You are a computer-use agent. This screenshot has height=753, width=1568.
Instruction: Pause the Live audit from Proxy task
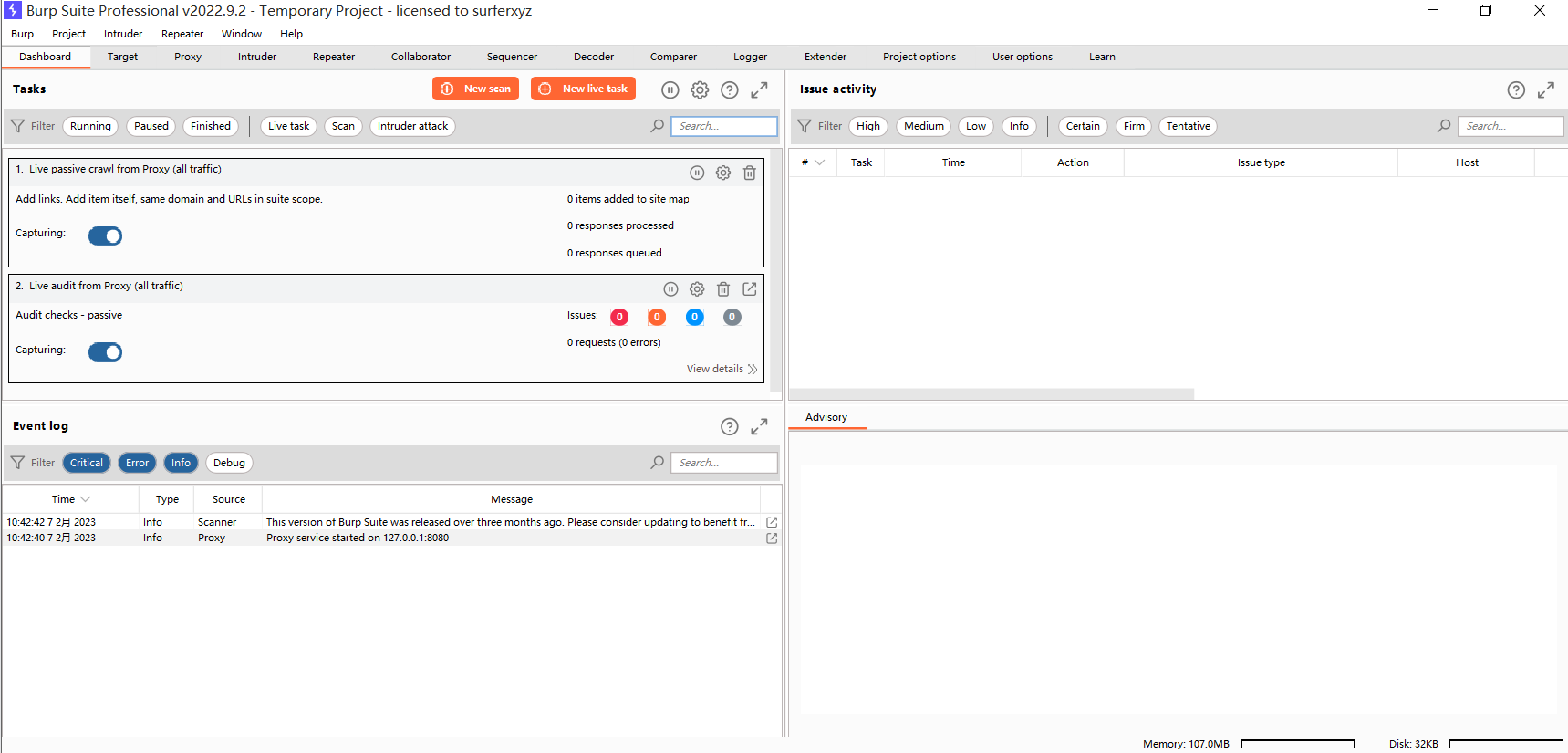(x=670, y=289)
